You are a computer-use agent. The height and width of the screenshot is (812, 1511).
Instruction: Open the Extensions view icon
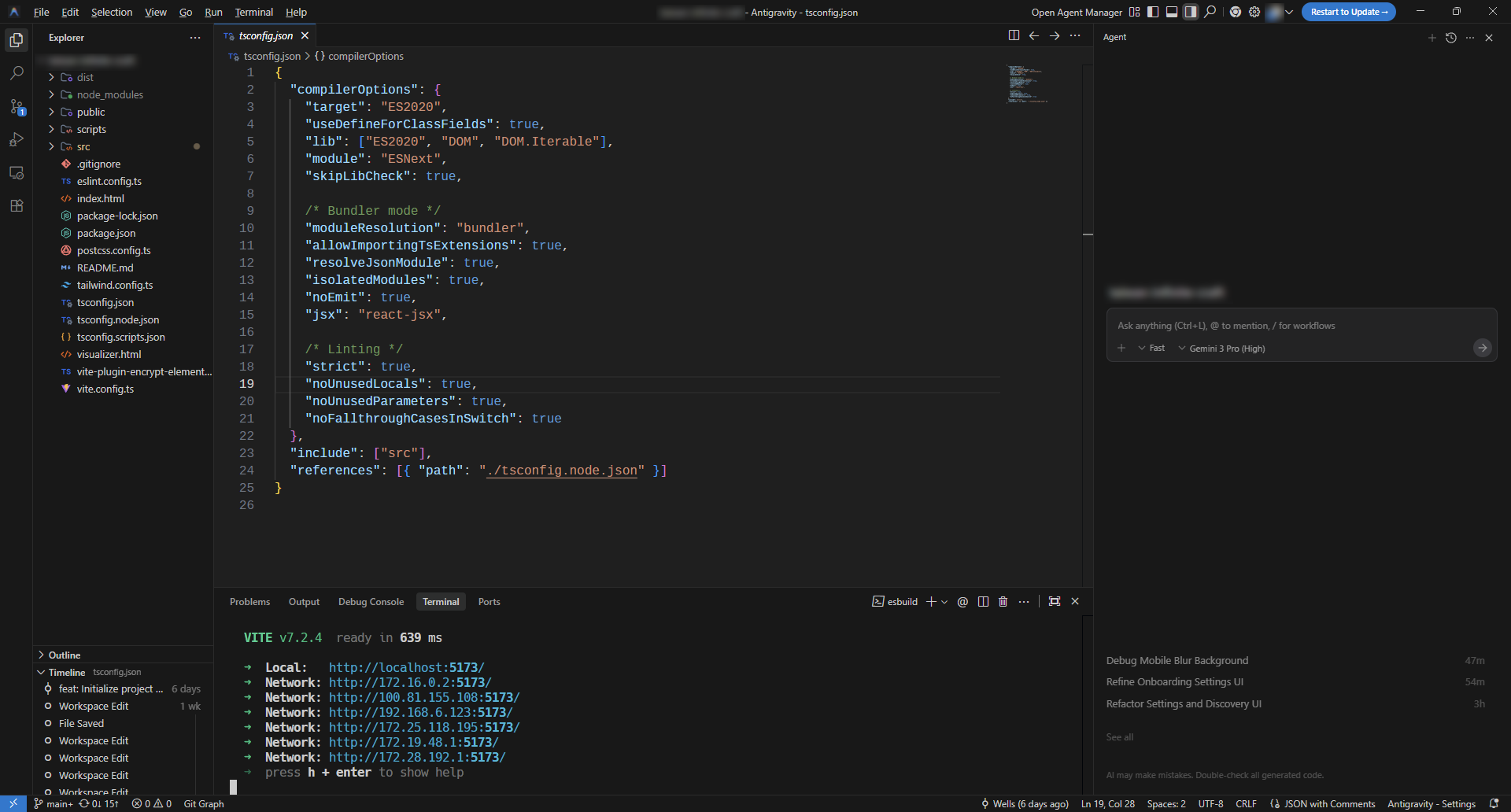coord(17,205)
